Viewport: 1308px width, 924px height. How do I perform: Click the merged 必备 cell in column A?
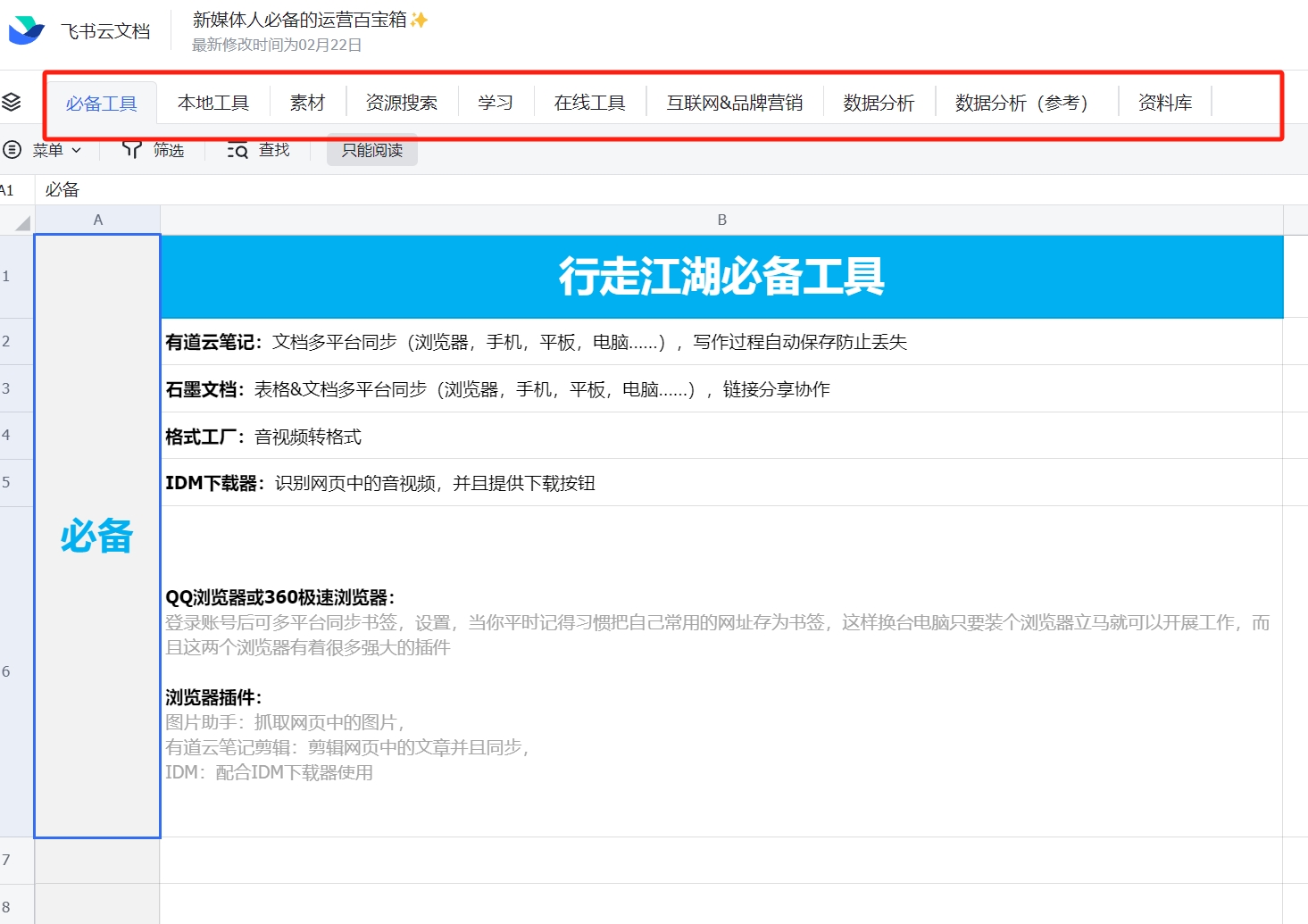coord(97,536)
